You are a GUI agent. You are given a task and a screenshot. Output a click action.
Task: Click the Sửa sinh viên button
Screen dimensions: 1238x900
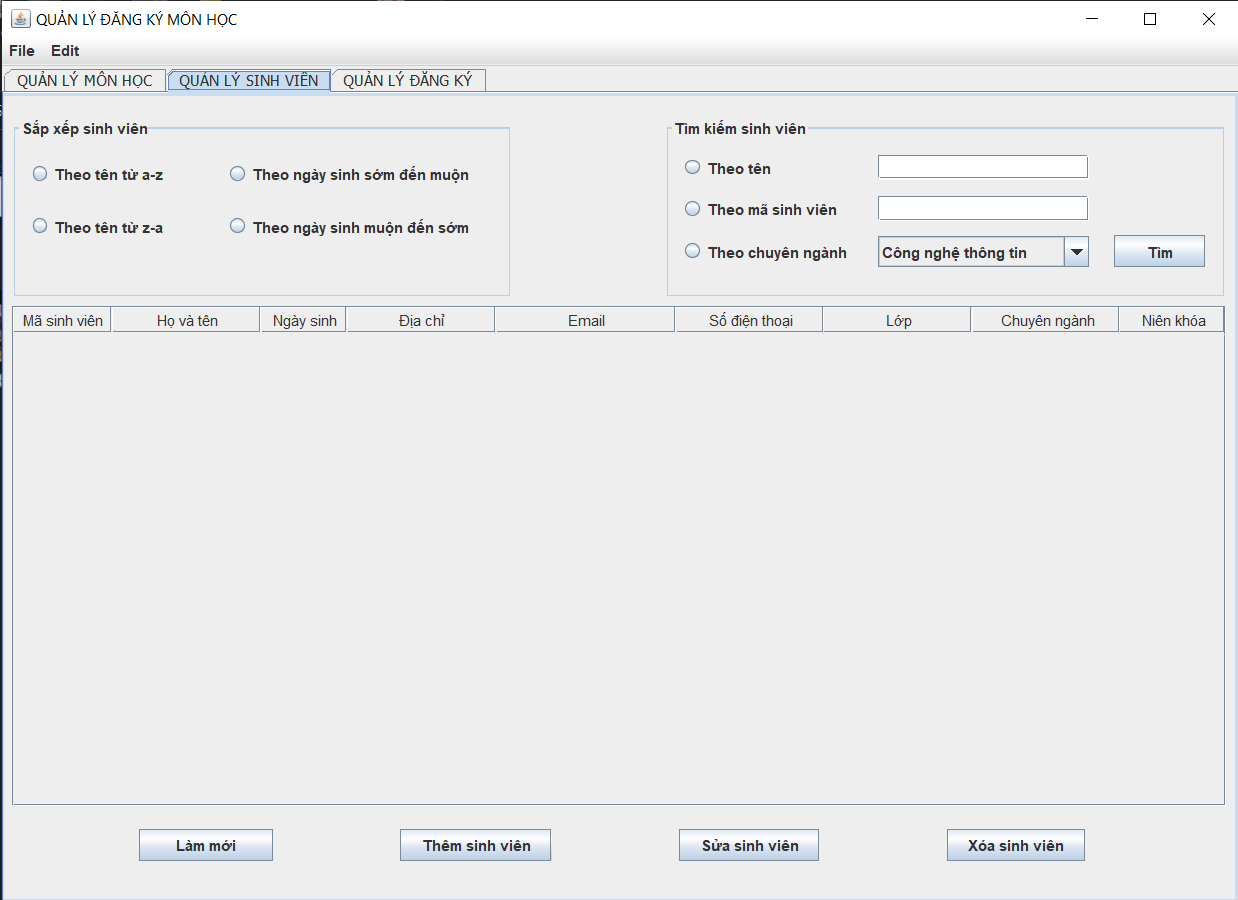click(749, 845)
